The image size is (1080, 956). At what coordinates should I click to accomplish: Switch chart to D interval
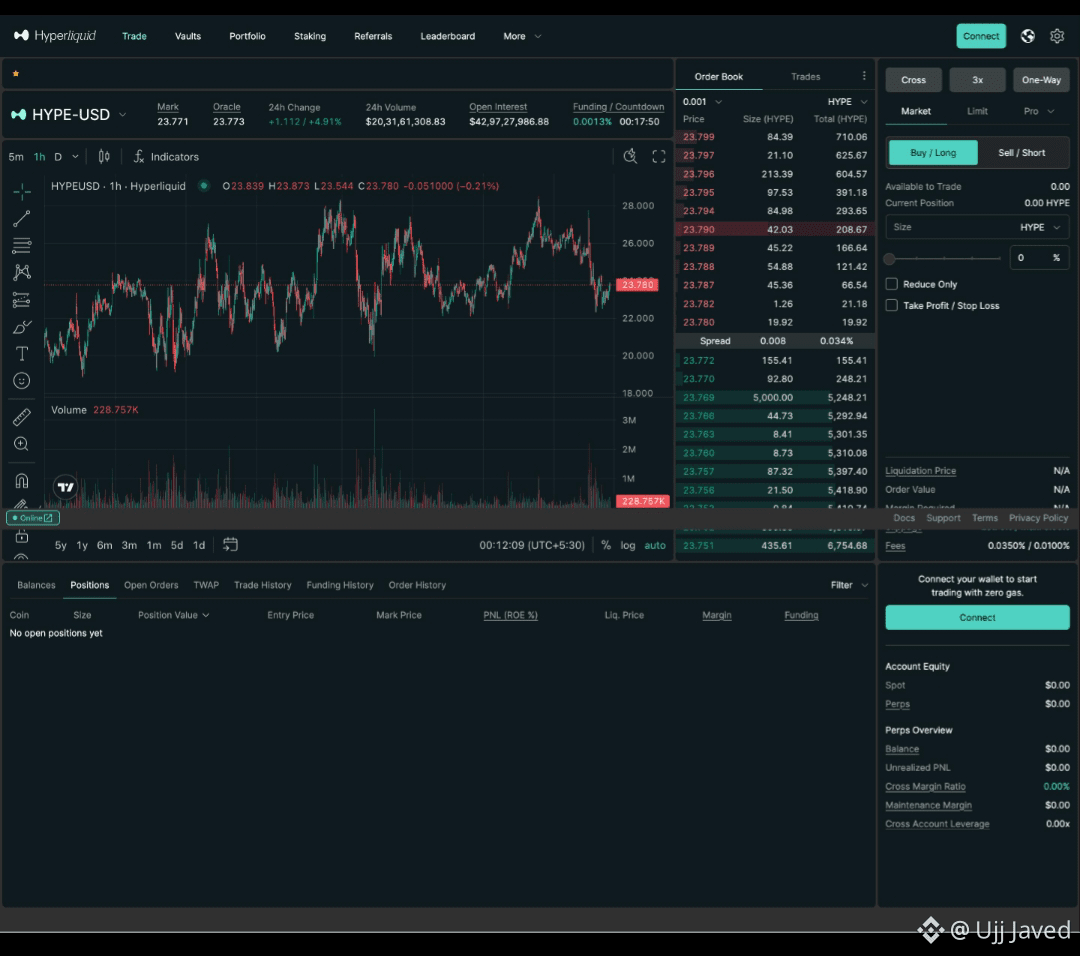(x=58, y=157)
